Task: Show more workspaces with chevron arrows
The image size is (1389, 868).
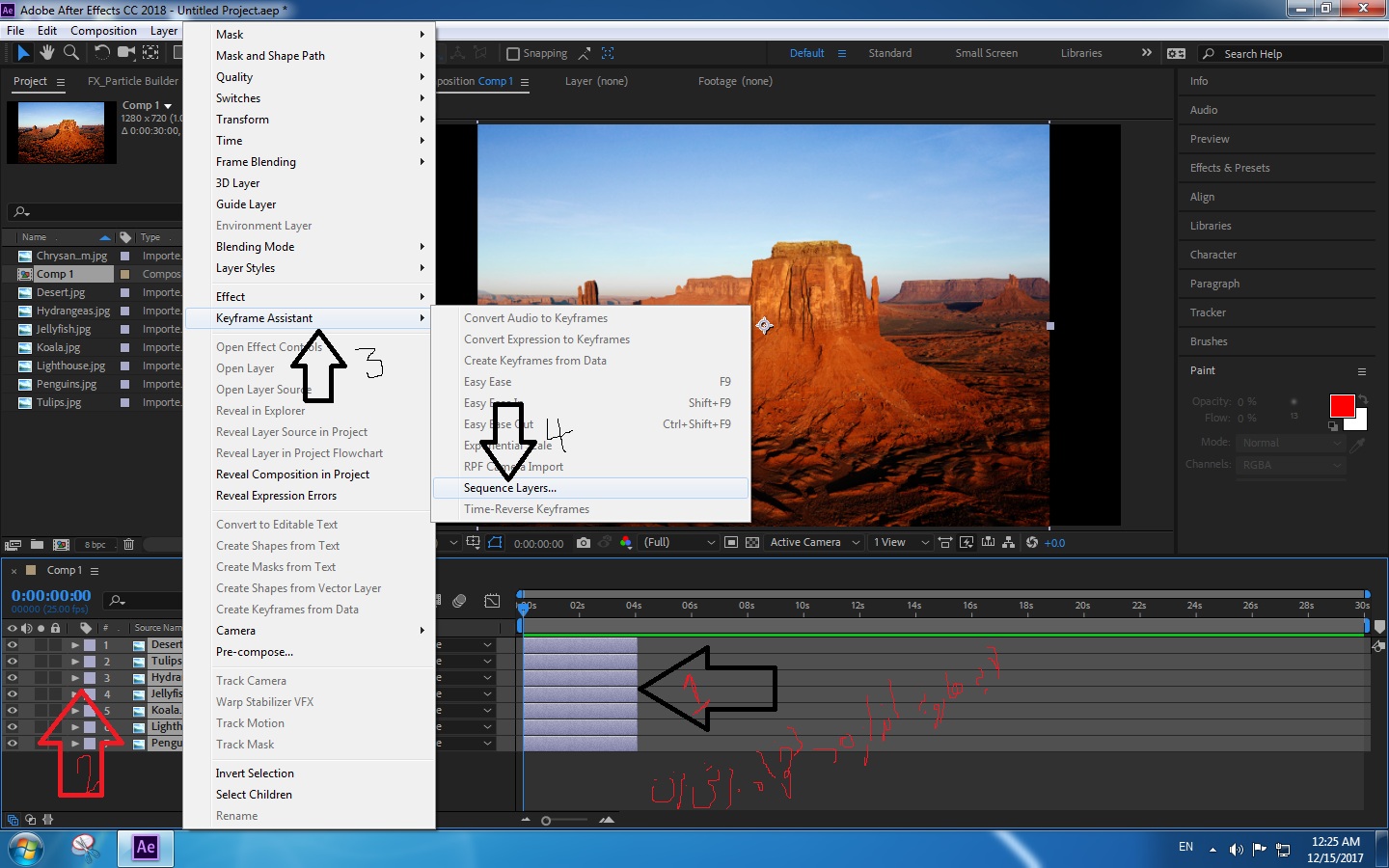Action: tap(1146, 53)
